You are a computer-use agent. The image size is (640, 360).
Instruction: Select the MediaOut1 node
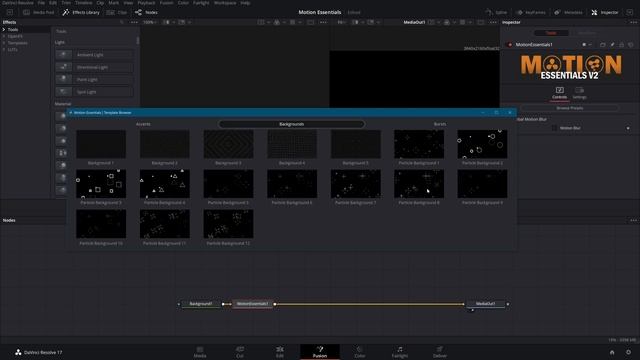click(485, 304)
